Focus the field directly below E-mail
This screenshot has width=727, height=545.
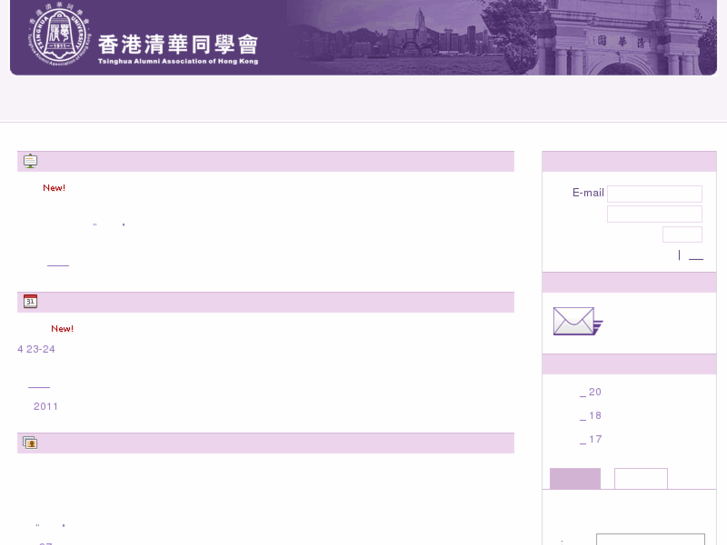[655, 214]
